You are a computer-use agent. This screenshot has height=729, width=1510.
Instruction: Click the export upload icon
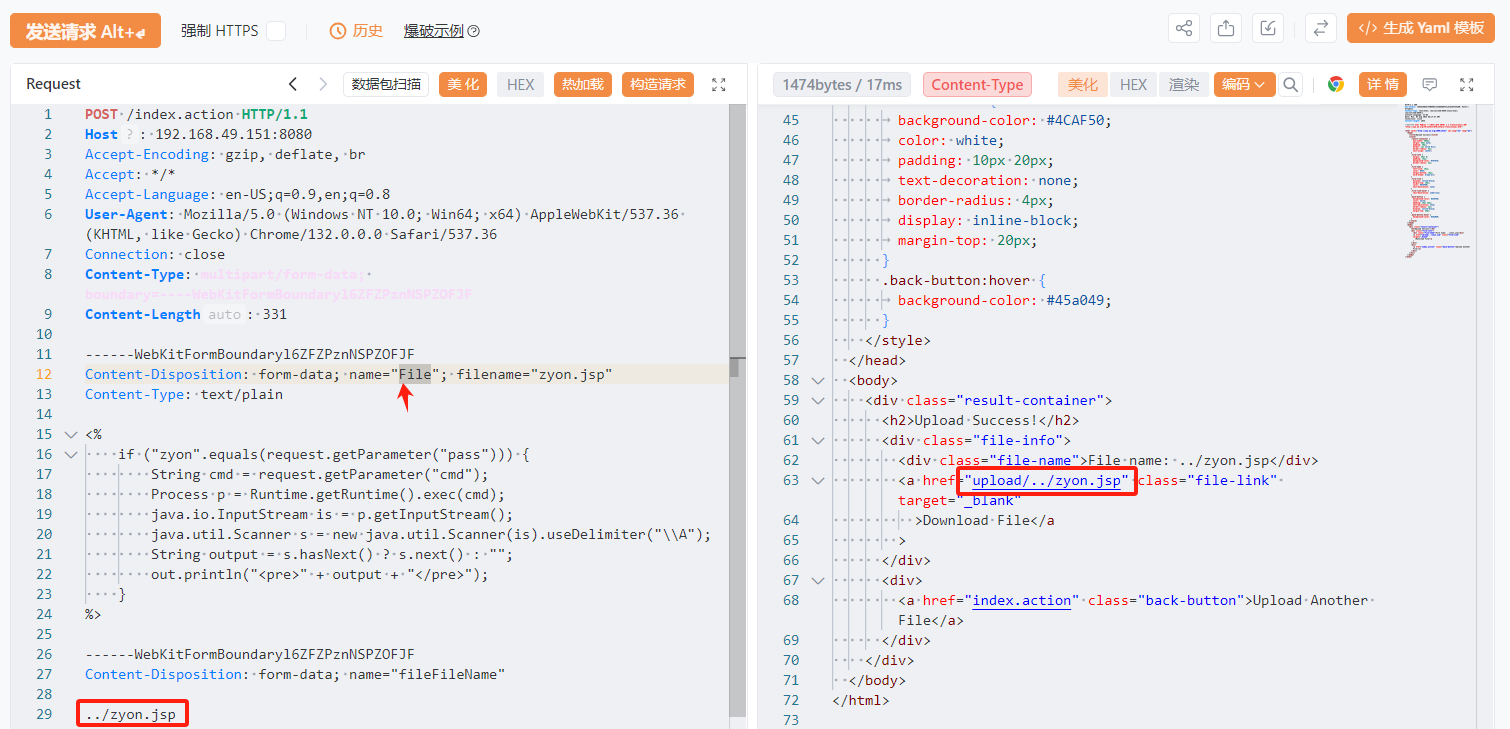click(1226, 29)
